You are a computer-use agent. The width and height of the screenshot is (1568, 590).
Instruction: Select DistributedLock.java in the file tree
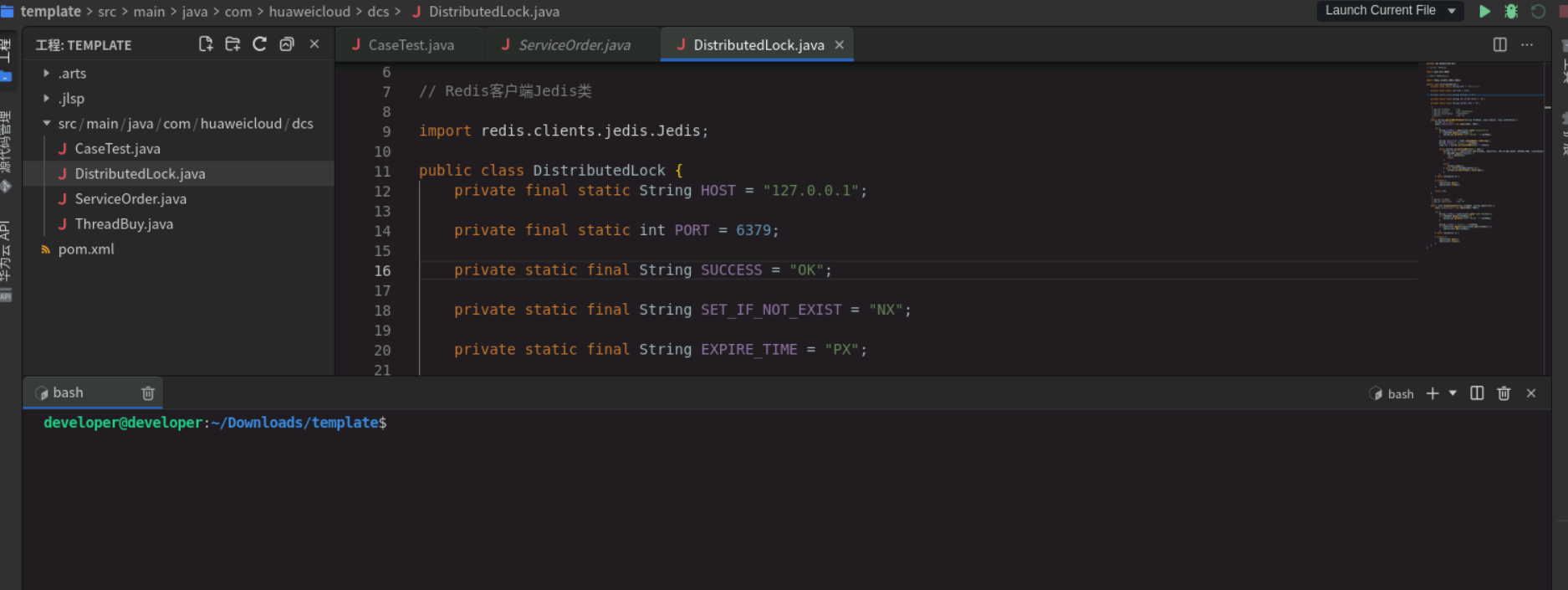click(x=140, y=173)
